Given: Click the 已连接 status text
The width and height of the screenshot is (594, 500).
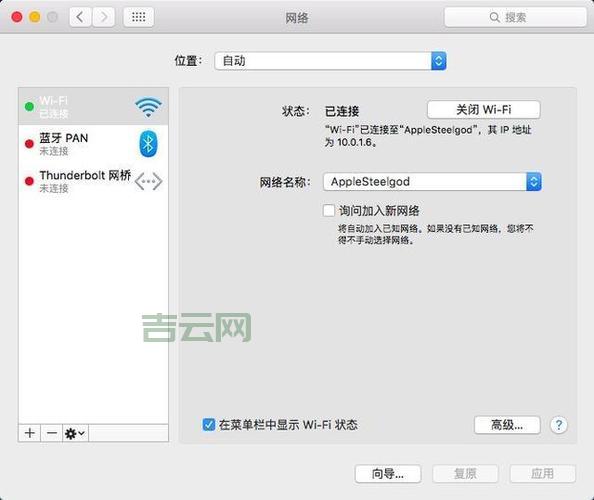Looking at the screenshot, I should pos(342,111).
